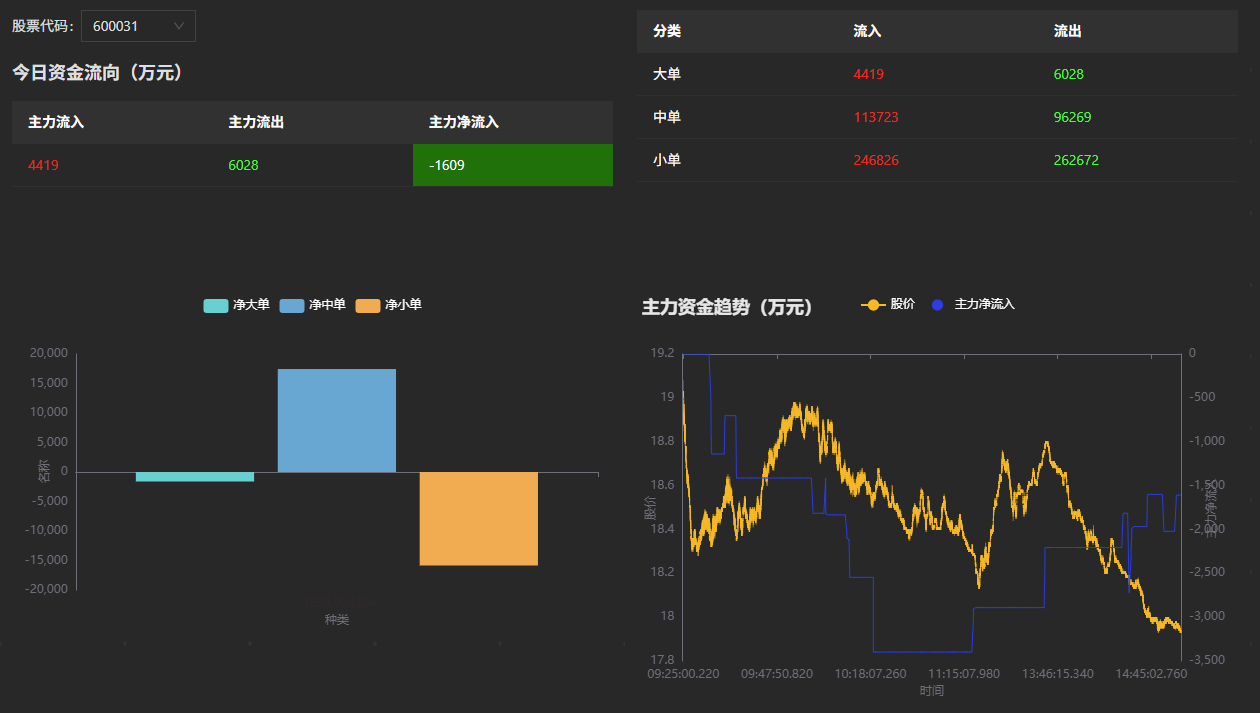This screenshot has height=713, width=1260.
Task: Click the 主力流入 column header
Action: (x=56, y=122)
